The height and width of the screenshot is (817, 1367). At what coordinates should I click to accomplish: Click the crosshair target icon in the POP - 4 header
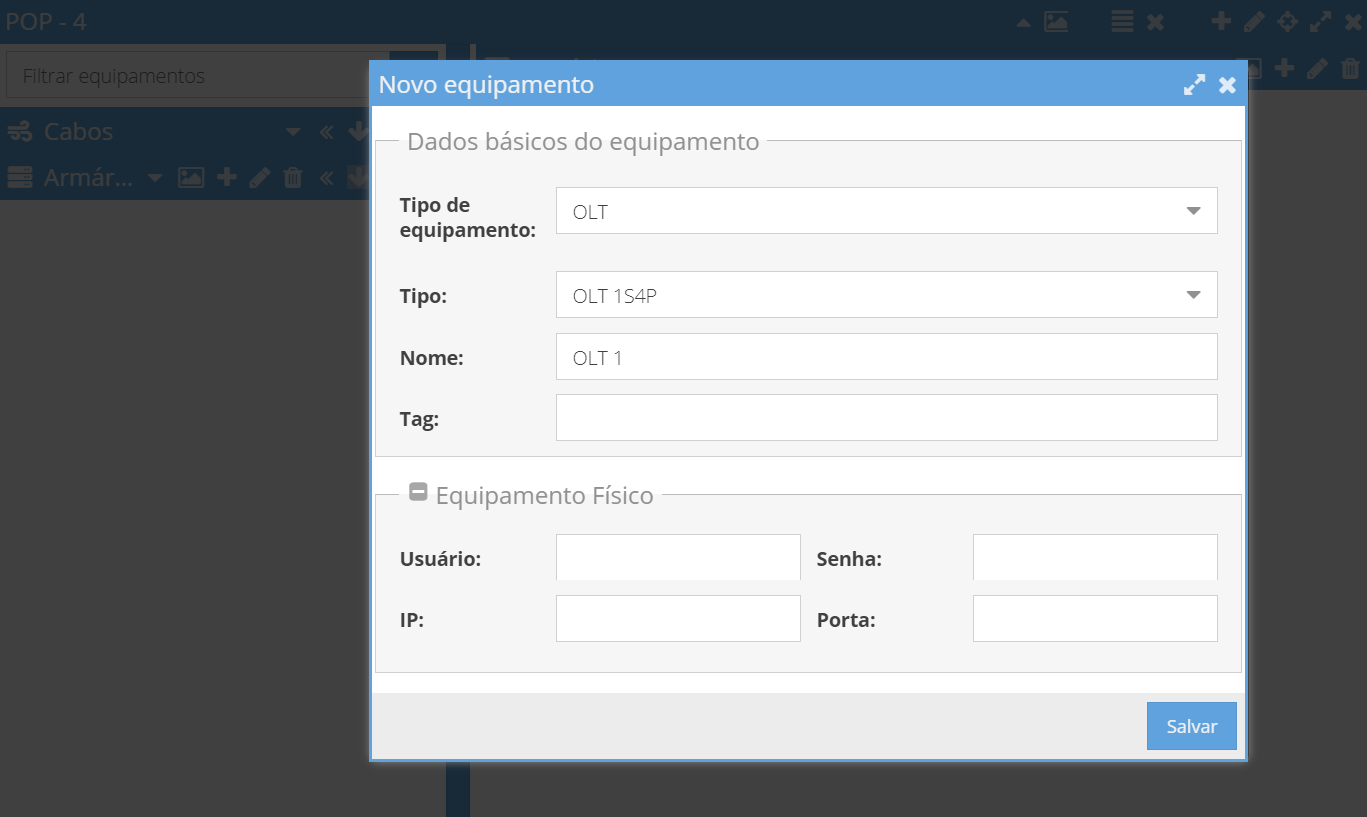point(1288,21)
